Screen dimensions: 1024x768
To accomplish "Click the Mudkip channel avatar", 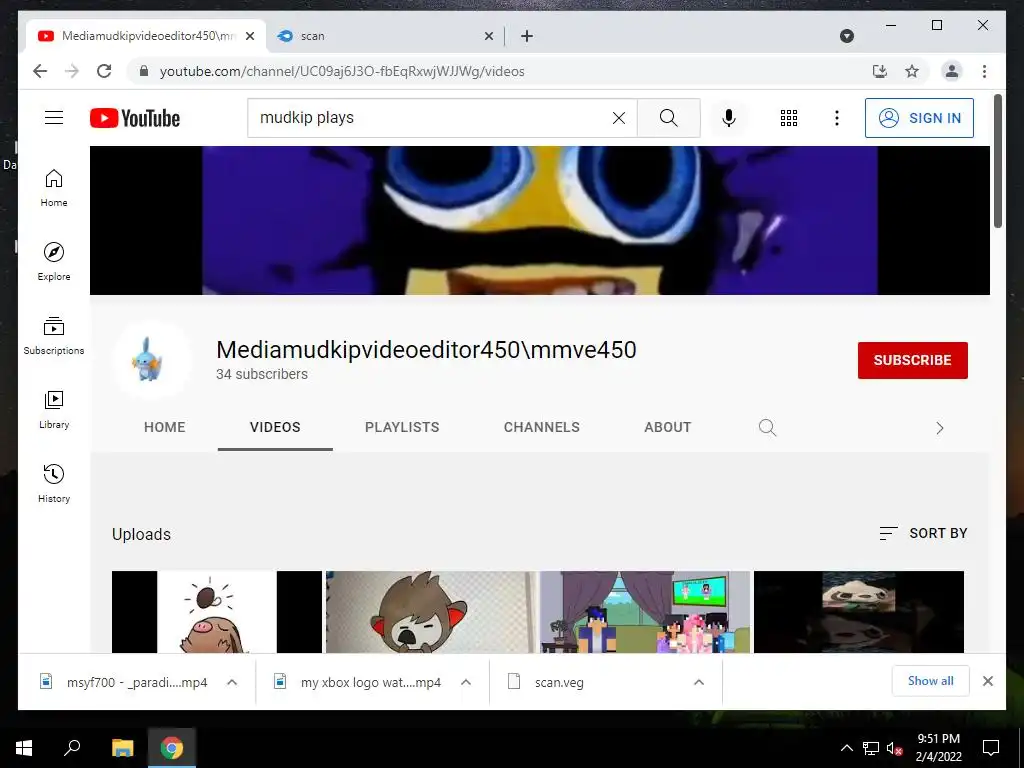I will pyautogui.click(x=152, y=360).
